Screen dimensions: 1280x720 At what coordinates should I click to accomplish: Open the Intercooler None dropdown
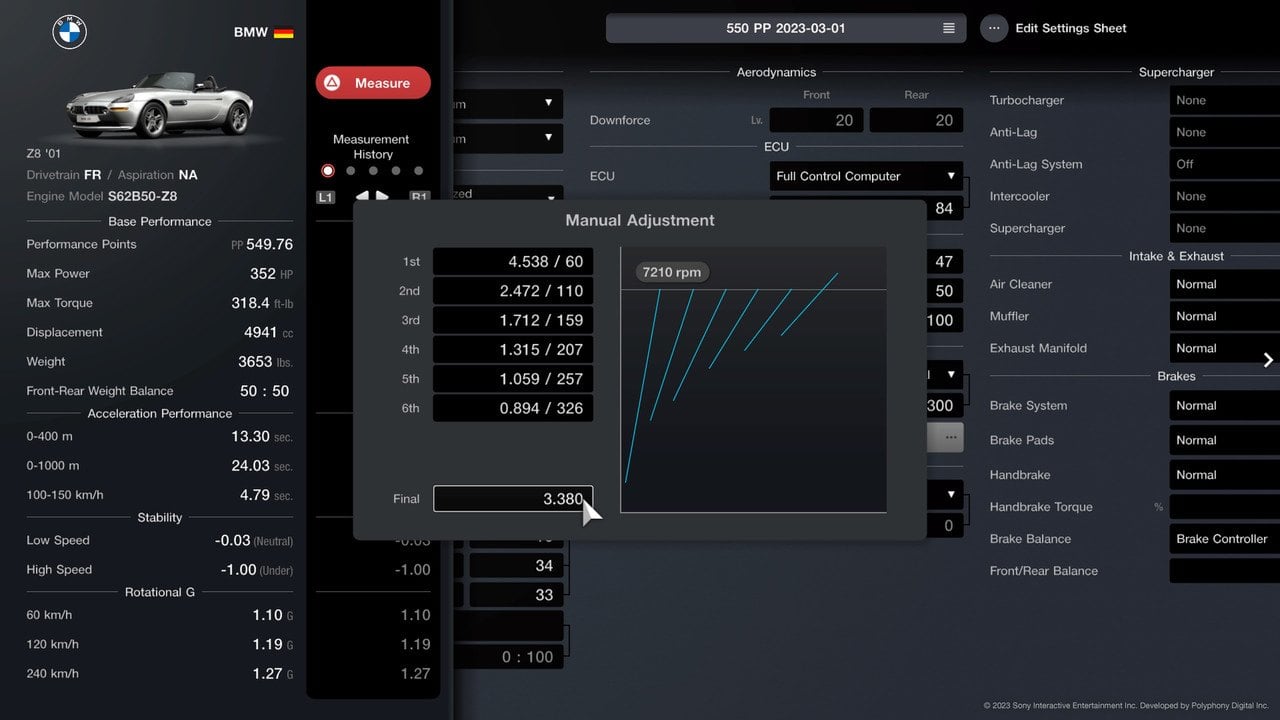coord(1224,196)
